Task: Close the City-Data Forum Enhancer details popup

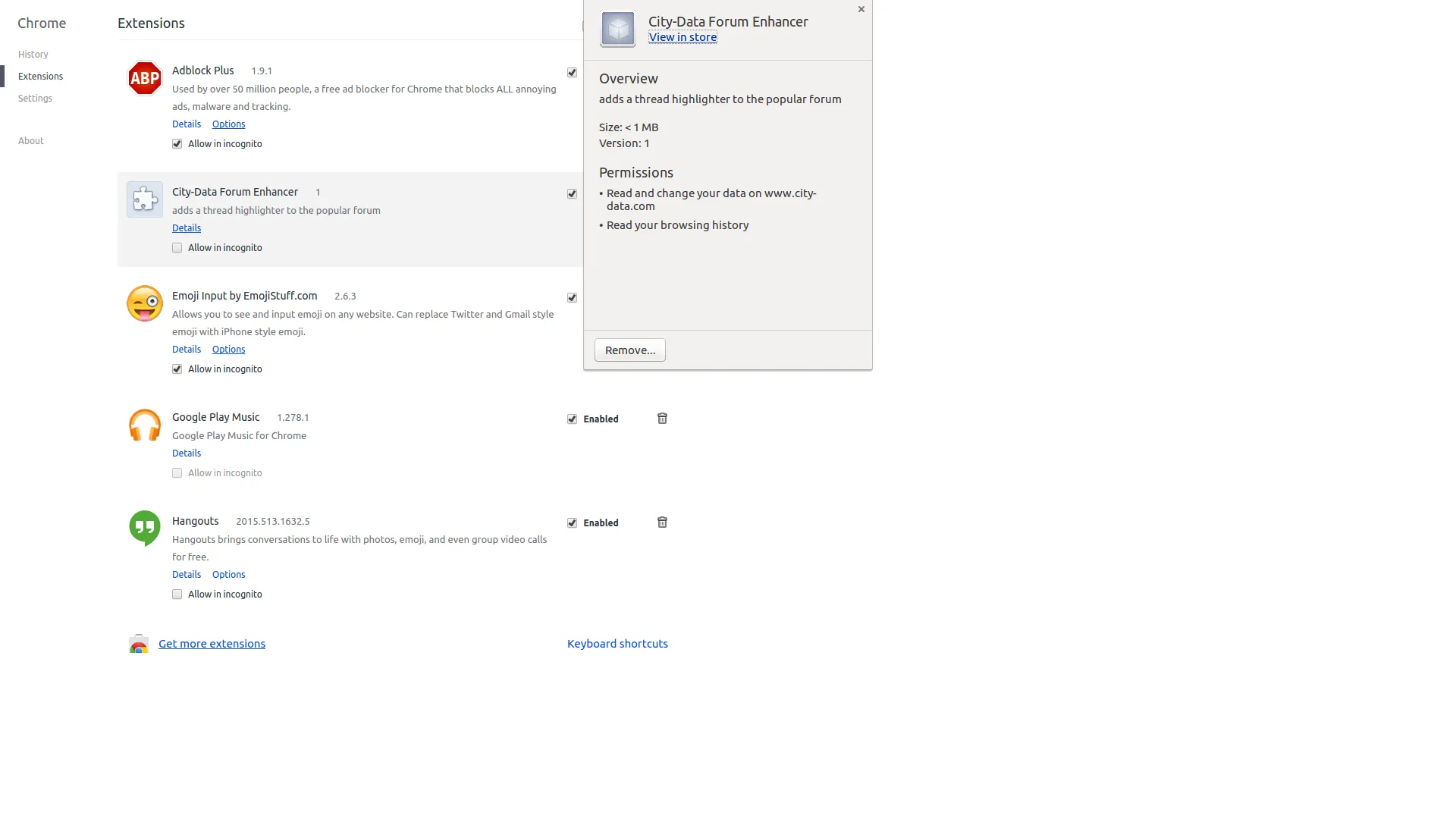Action: click(x=861, y=10)
